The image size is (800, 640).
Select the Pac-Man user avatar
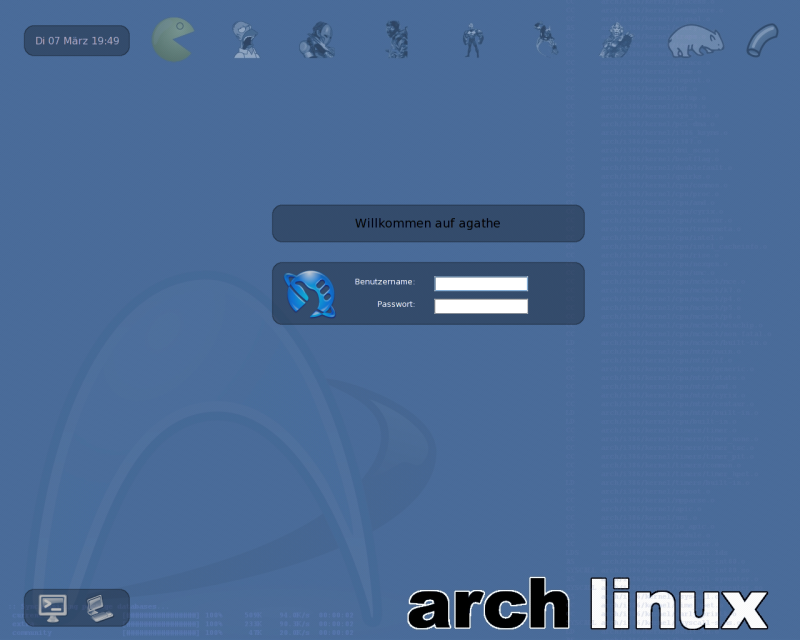(x=173, y=39)
